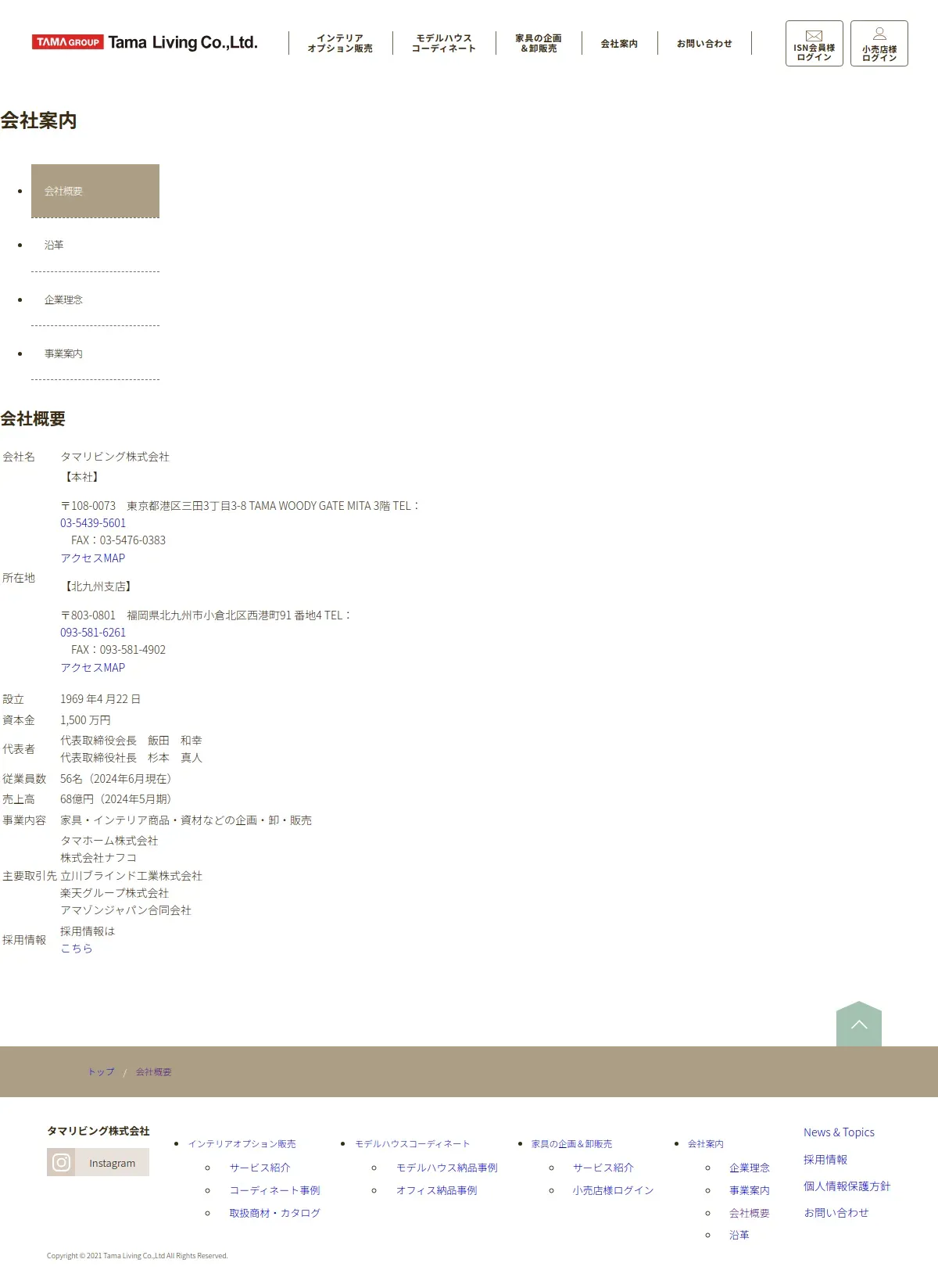Open アクセスMAP for Kitakyushu branch

[93, 668]
